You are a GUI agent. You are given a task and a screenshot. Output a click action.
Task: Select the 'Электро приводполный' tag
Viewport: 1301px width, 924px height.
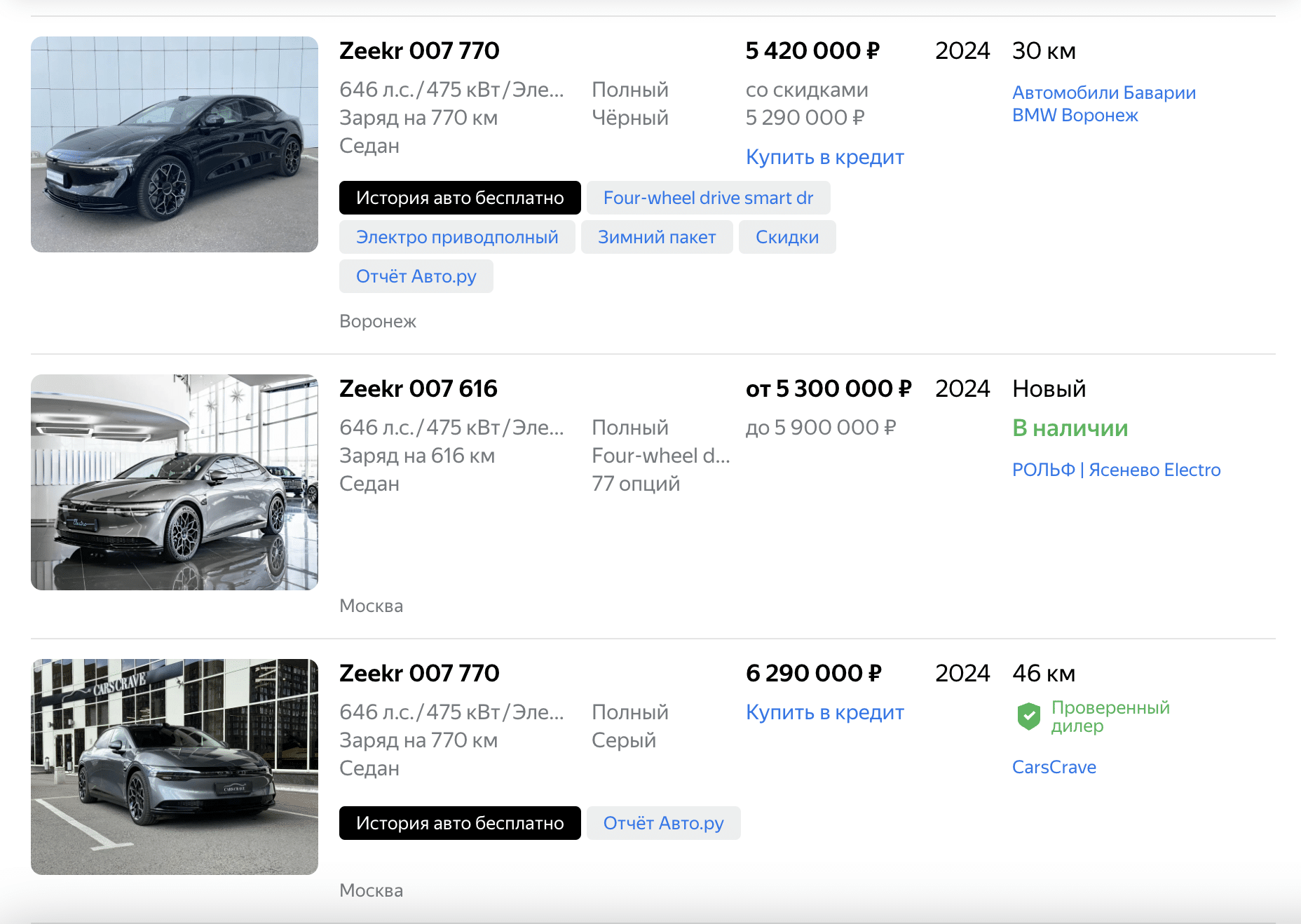pos(457,237)
